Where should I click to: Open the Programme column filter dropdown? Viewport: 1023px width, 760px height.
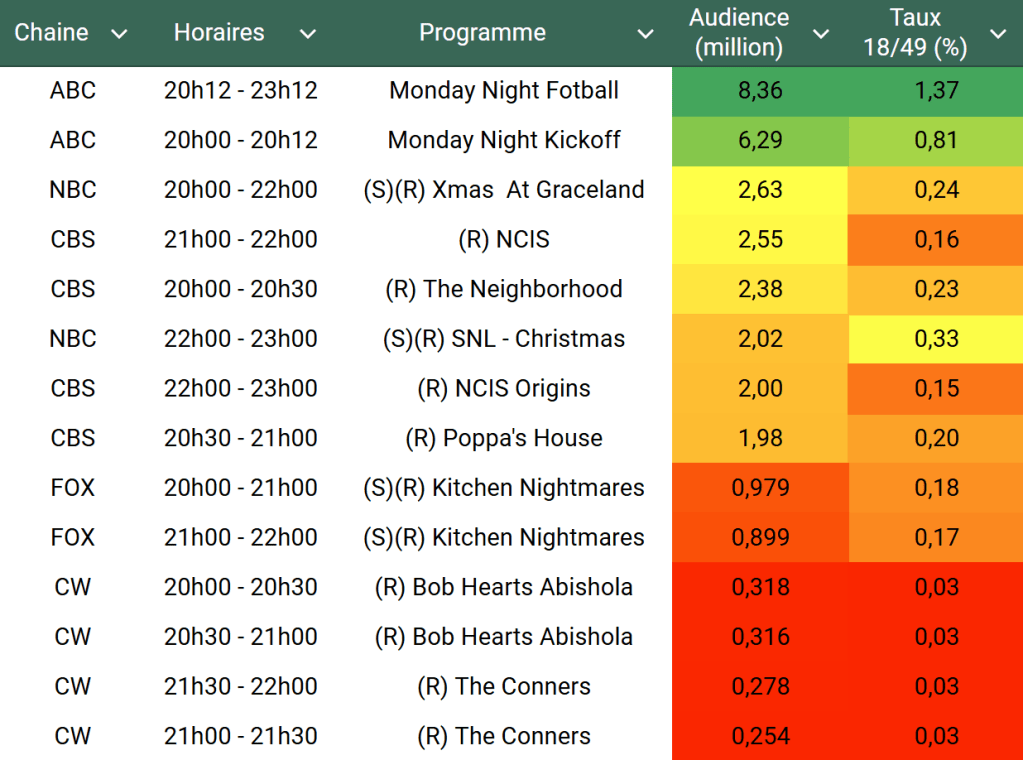(x=646, y=34)
